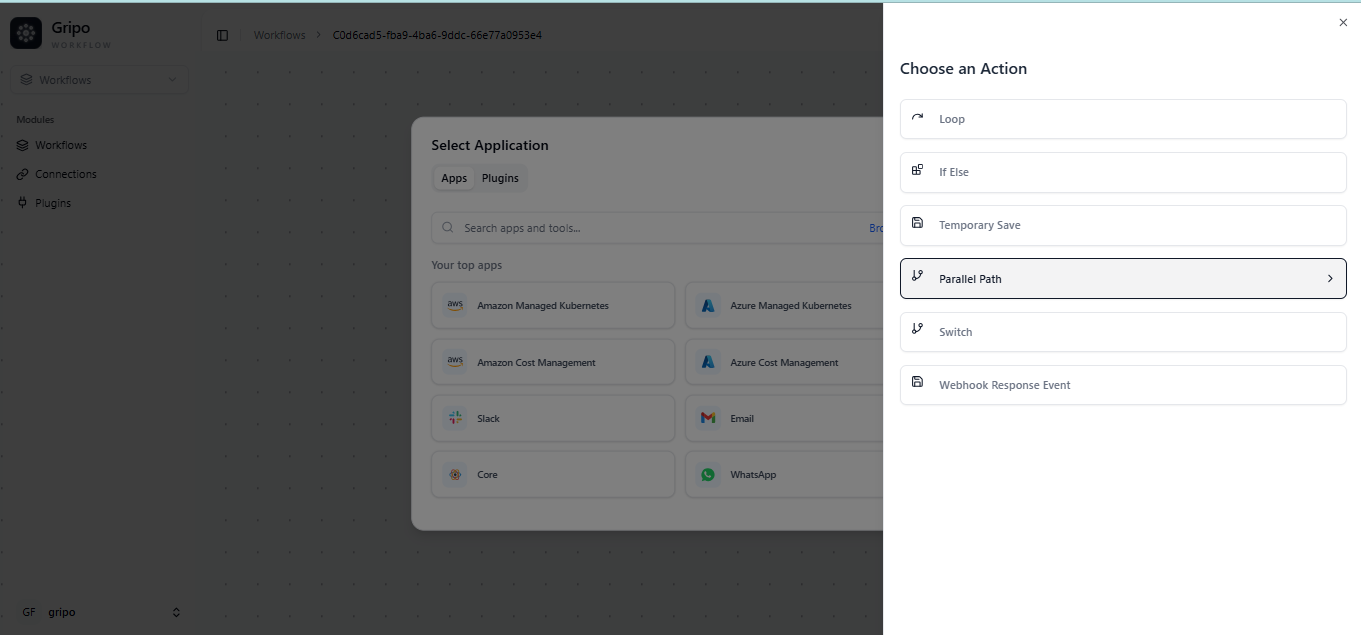The width and height of the screenshot is (1361, 635).
Task: Click the Switch branch icon
Action: pos(917,330)
